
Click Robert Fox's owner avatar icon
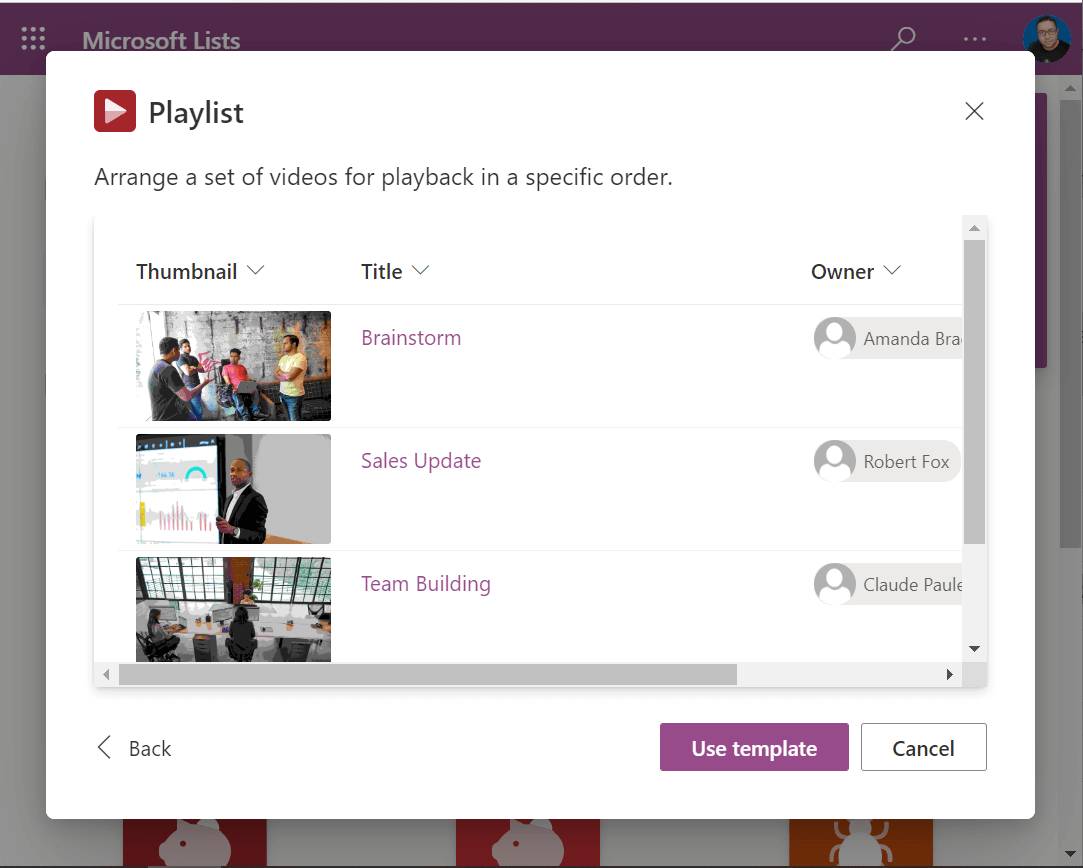pyautogui.click(x=834, y=460)
